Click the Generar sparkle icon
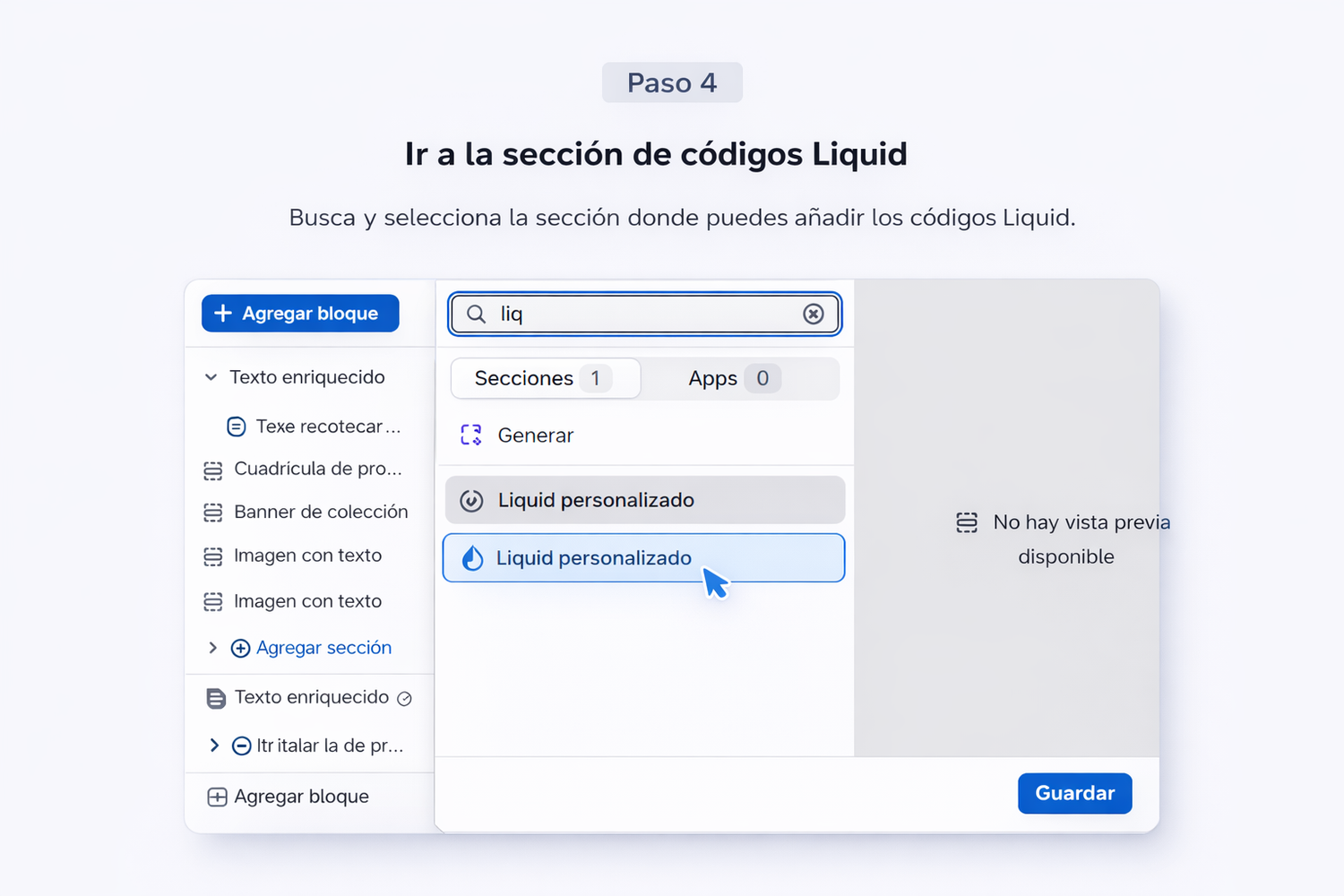Viewport: 1344px width, 896px height. [471, 435]
